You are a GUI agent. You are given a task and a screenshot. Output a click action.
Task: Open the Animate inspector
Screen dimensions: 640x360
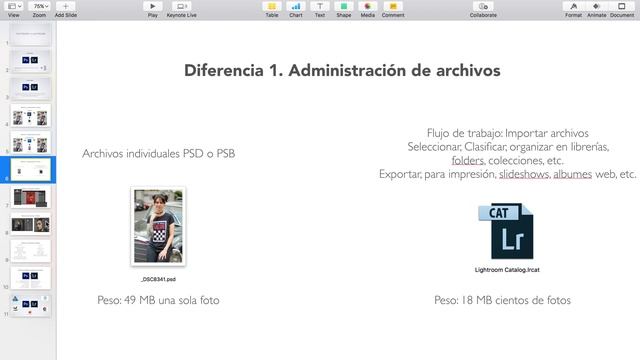pyautogui.click(x=596, y=7)
